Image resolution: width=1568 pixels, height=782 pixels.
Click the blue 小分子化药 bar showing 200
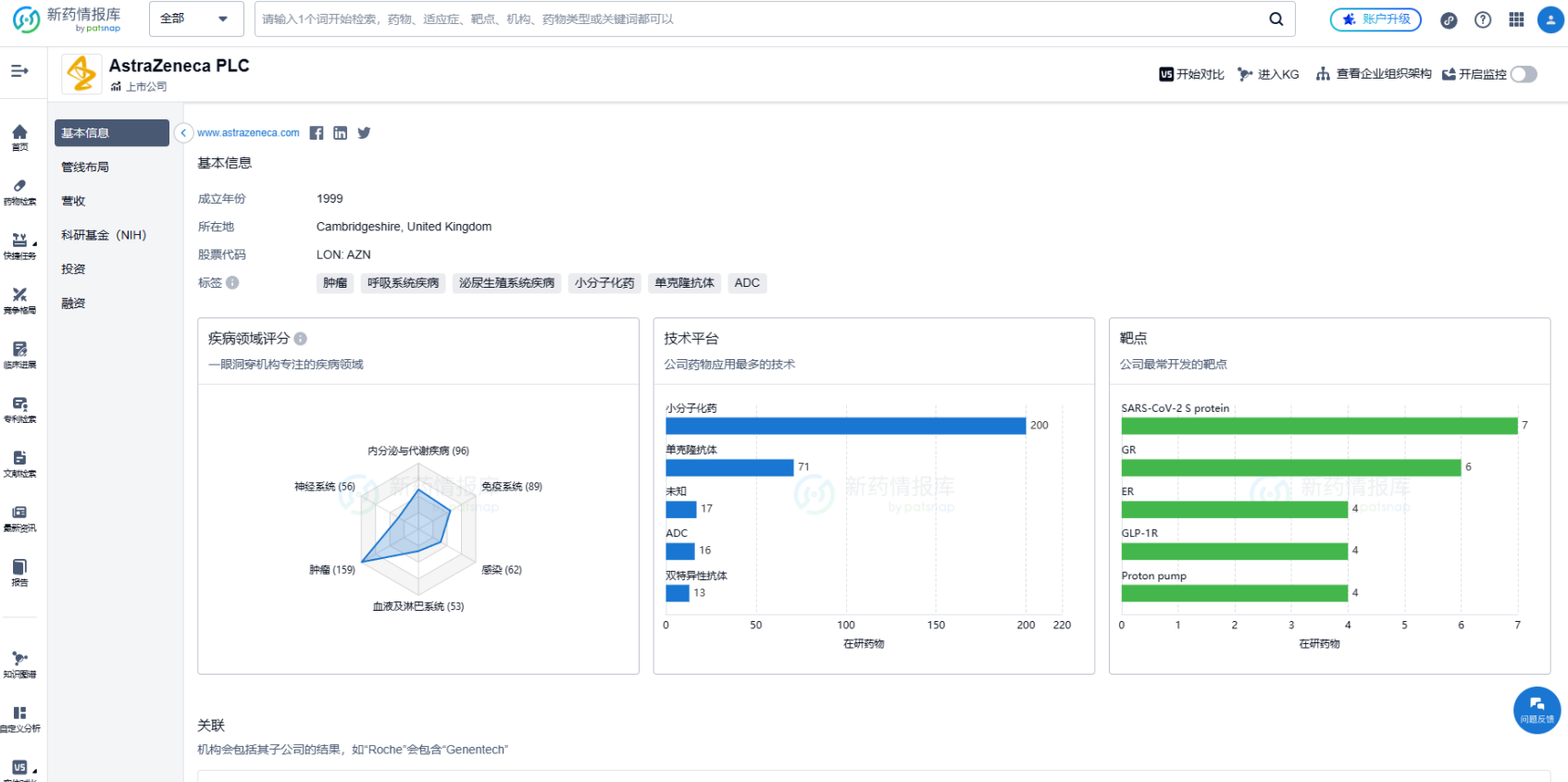pyautogui.click(x=845, y=426)
